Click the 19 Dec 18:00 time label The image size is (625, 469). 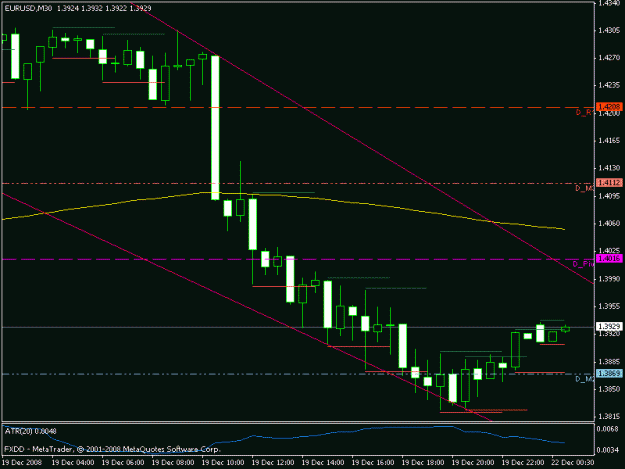423,463
